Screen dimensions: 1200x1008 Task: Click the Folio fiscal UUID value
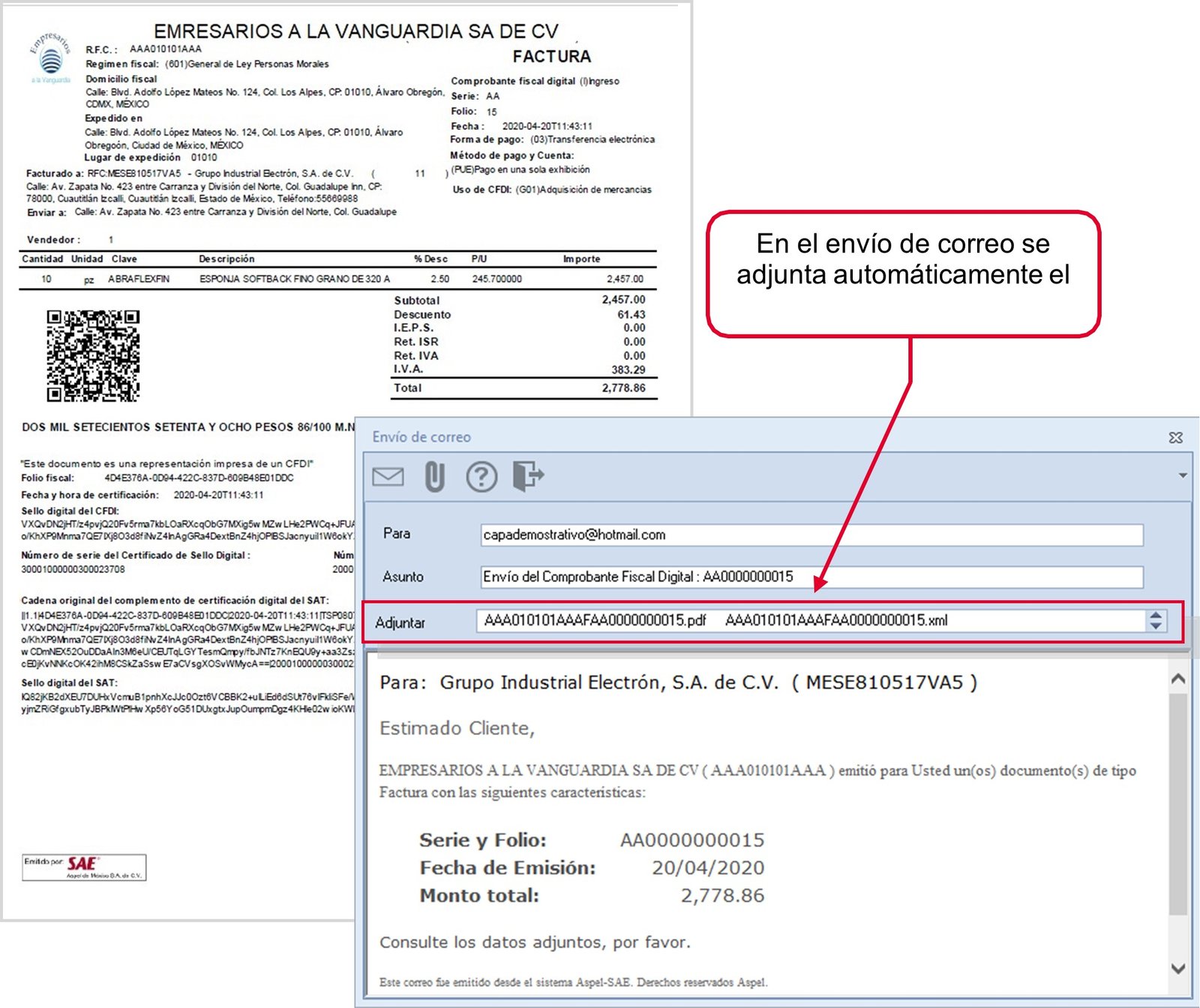199,478
